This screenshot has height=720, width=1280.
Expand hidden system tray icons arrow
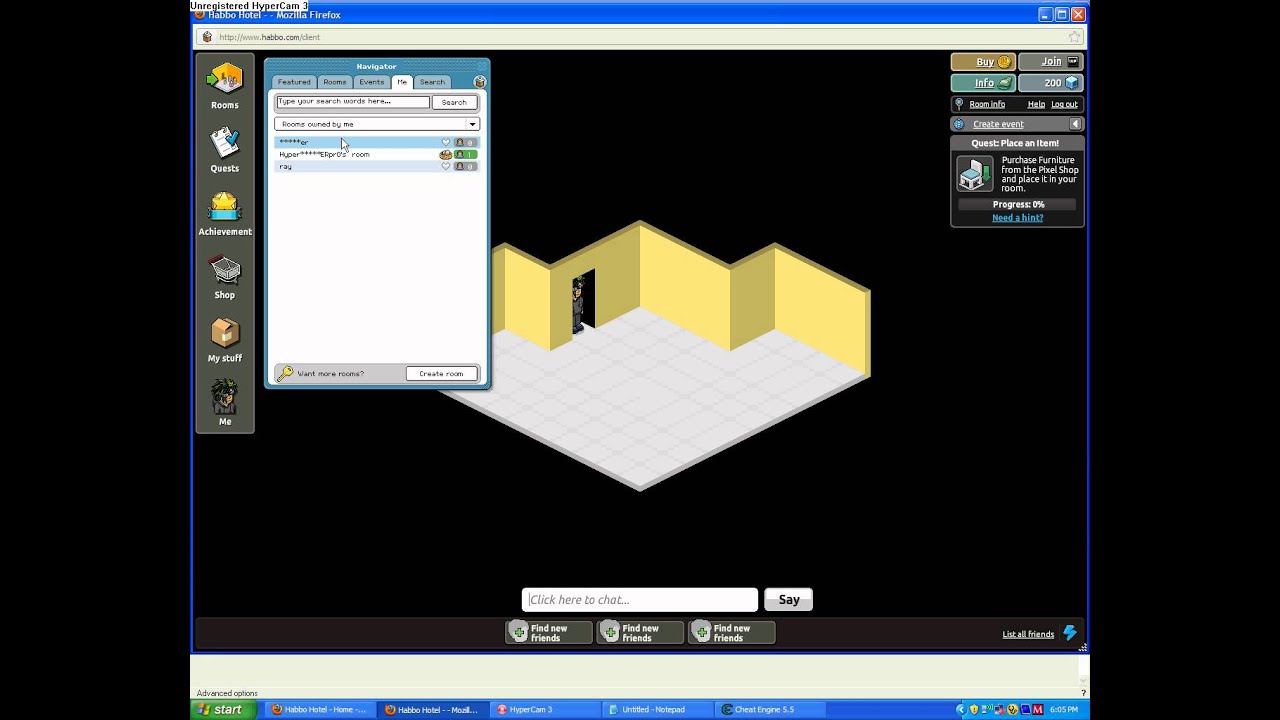pyautogui.click(x=961, y=710)
